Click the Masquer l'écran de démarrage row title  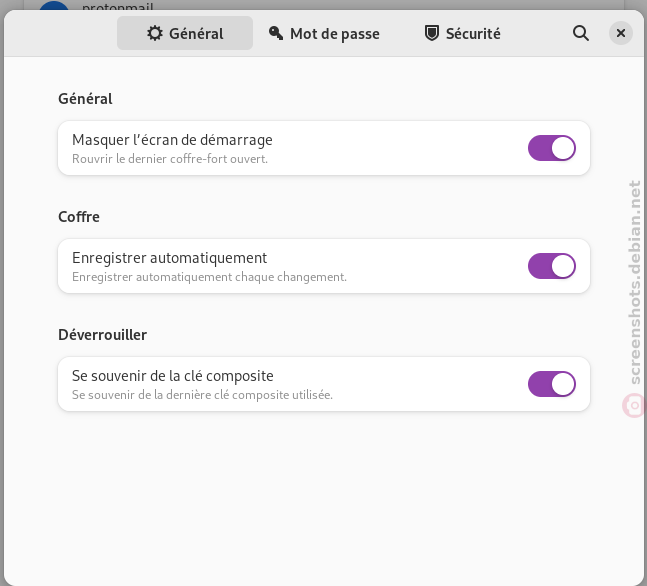point(172,140)
